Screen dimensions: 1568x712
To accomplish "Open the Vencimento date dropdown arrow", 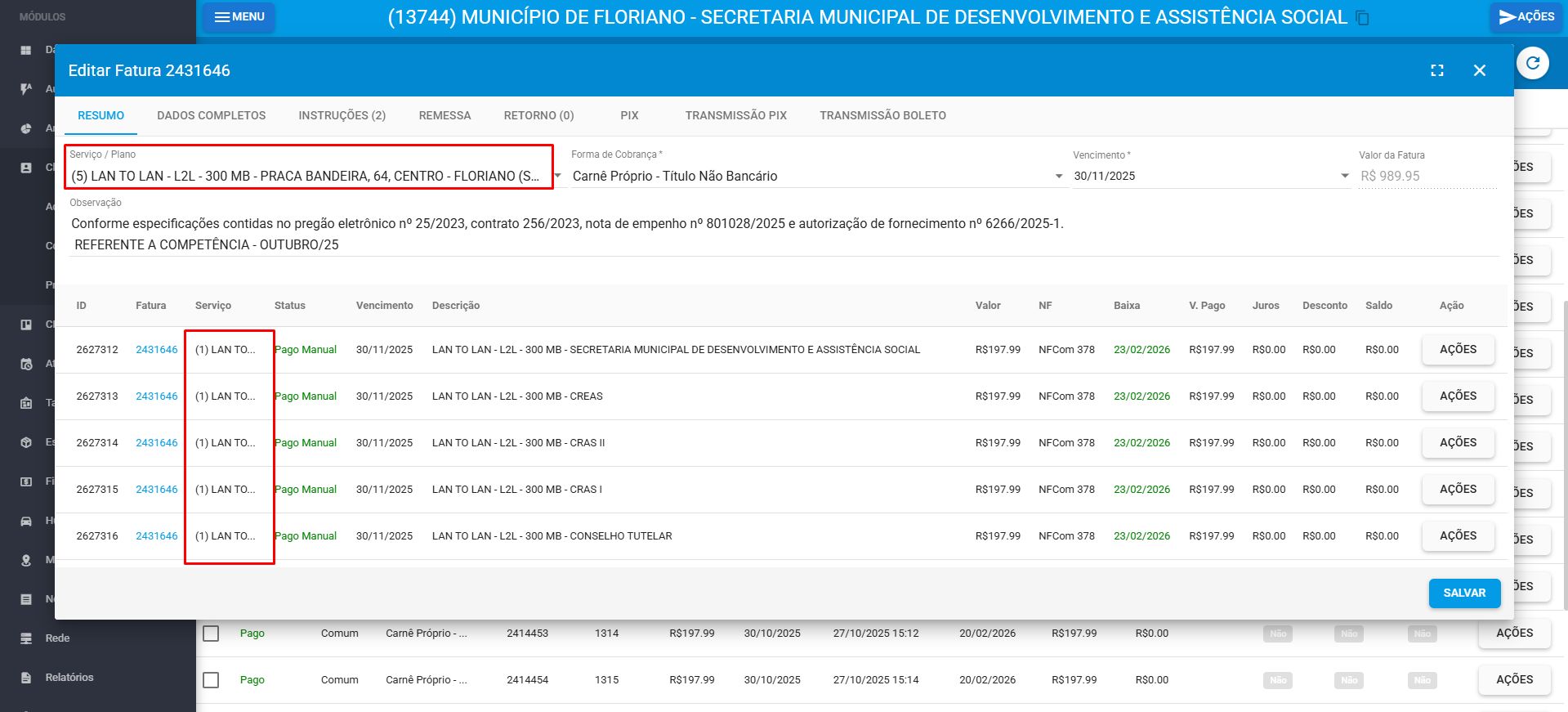I will point(1344,176).
